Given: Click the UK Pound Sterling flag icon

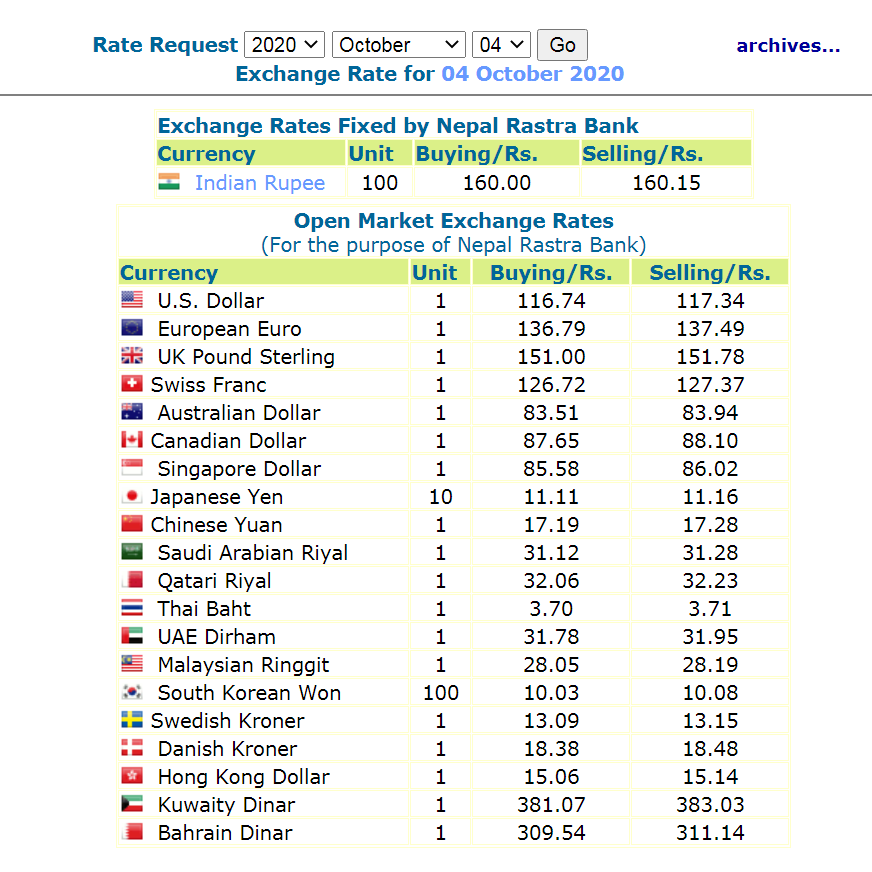Looking at the screenshot, I should 132,355.
